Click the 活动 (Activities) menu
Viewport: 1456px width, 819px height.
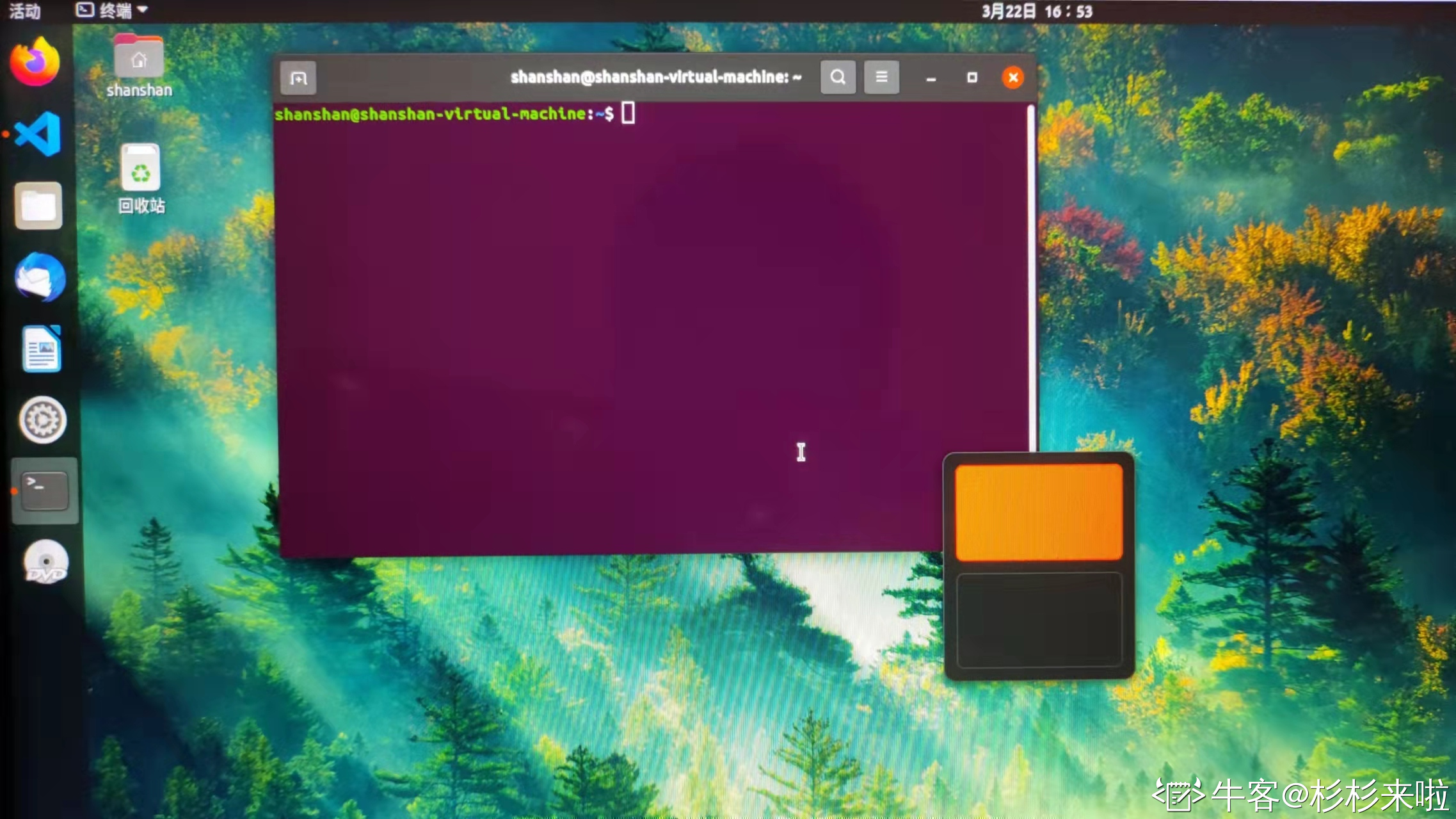point(25,10)
